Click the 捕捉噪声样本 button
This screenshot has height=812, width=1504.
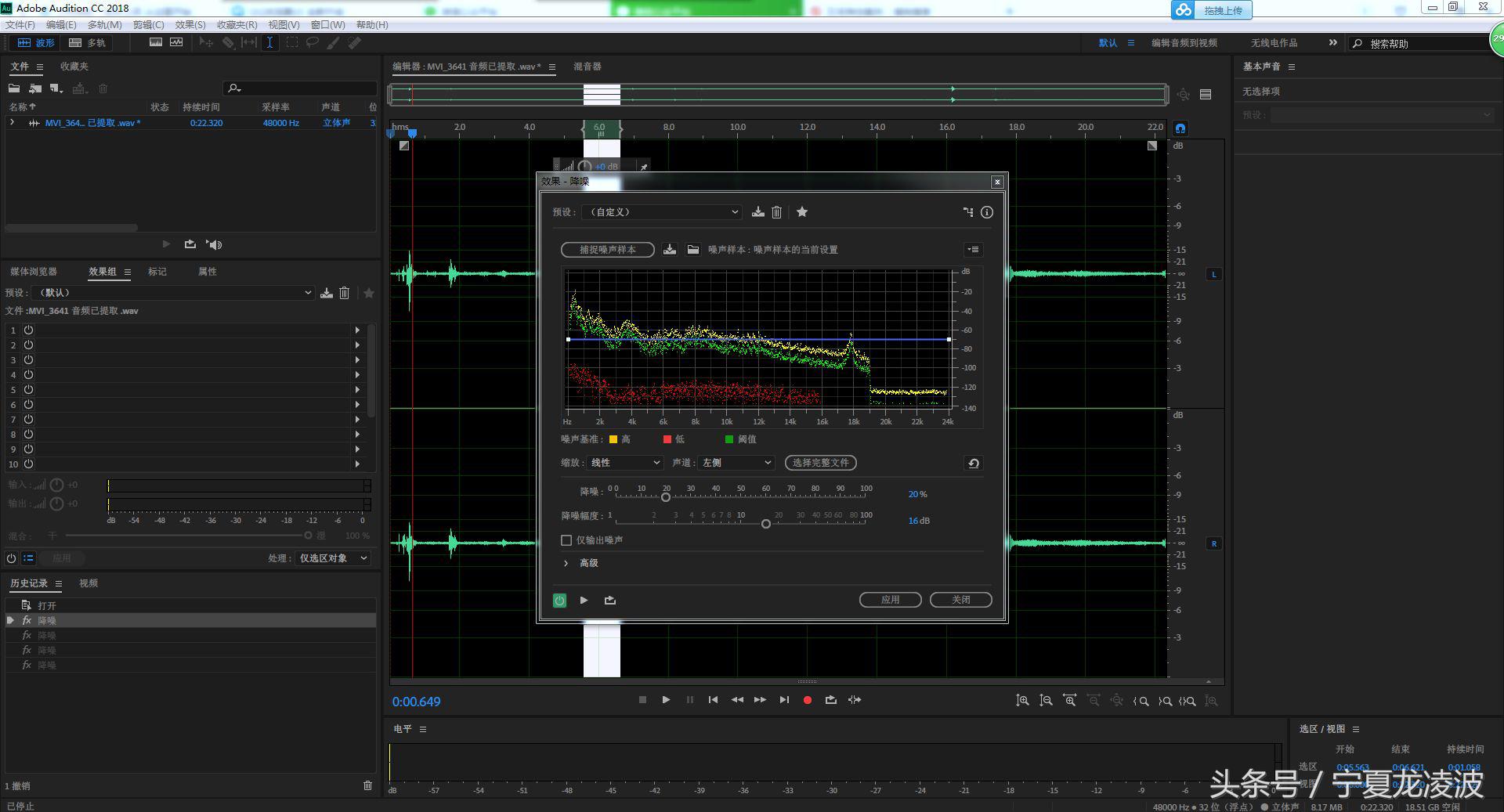(607, 250)
